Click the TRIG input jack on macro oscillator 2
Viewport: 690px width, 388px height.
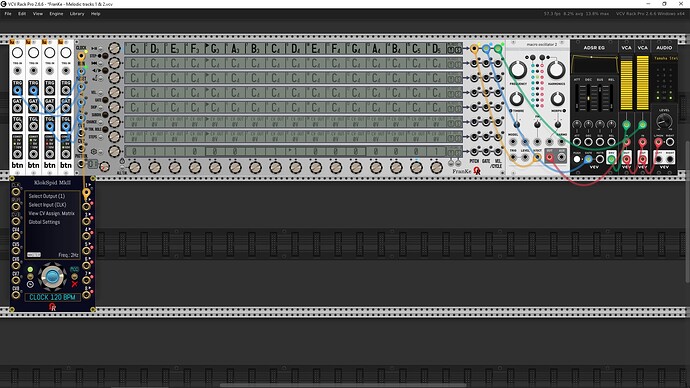click(513, 157)
